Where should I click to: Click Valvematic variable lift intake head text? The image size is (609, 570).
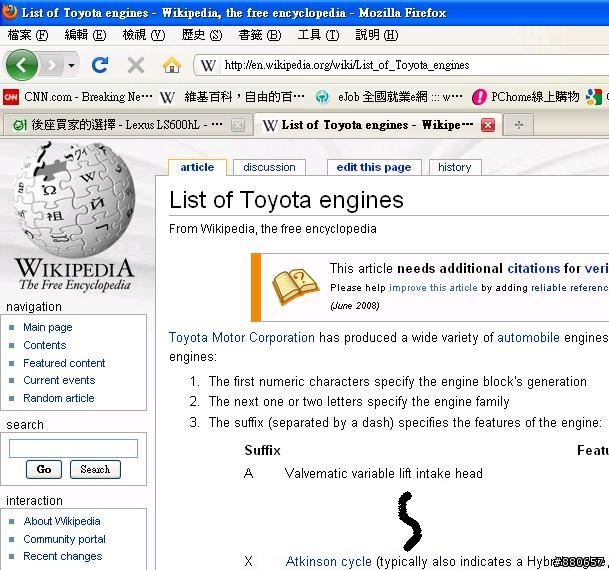(384, 473)
